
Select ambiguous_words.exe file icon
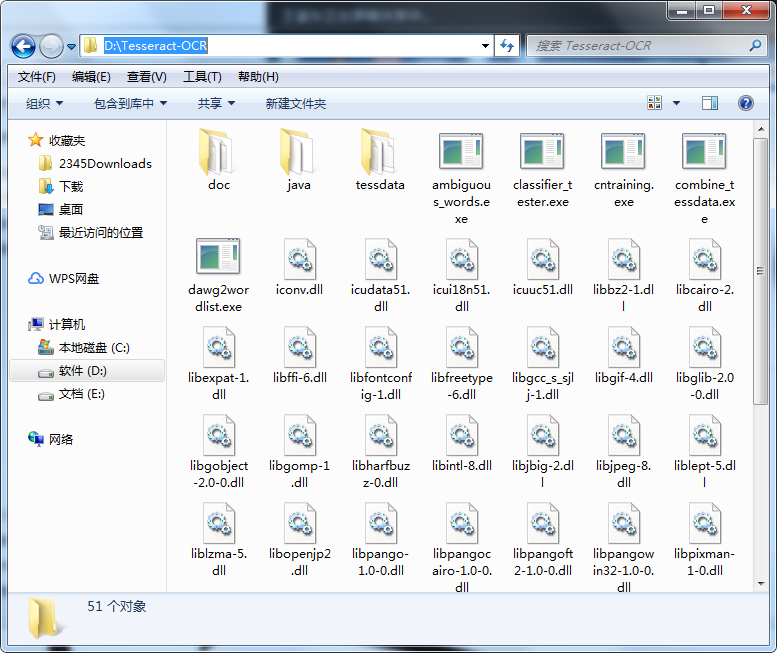click(461, 151)
